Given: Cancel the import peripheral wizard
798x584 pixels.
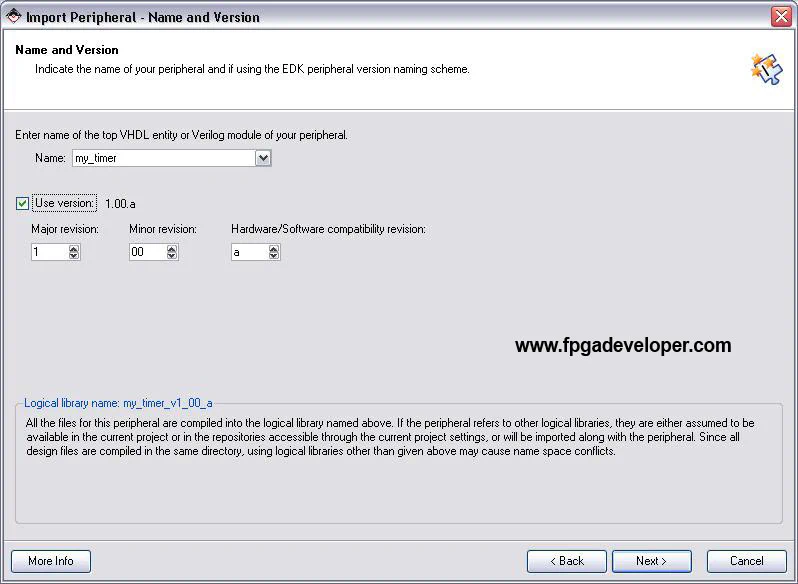Looking at the screenshot, I should click(746, 561).
